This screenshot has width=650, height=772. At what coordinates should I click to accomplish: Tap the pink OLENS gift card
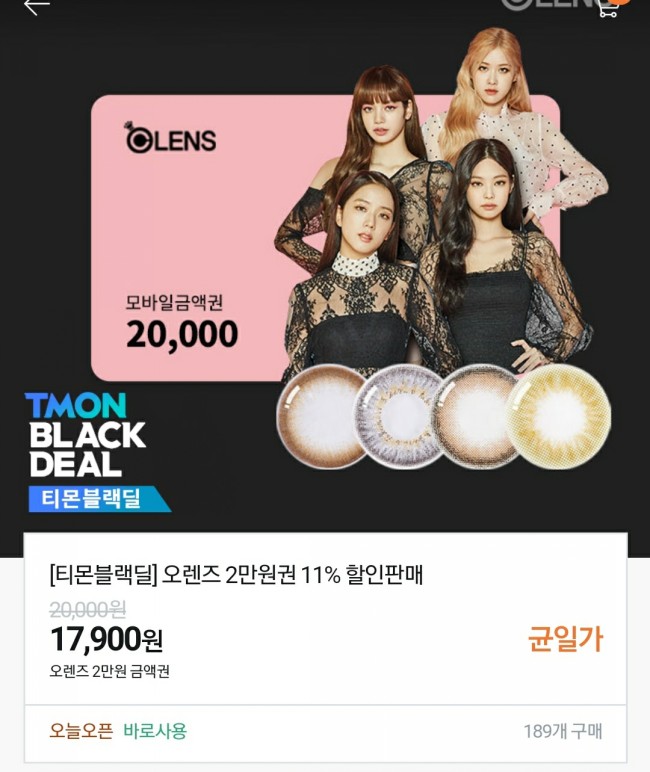(325, 238)
